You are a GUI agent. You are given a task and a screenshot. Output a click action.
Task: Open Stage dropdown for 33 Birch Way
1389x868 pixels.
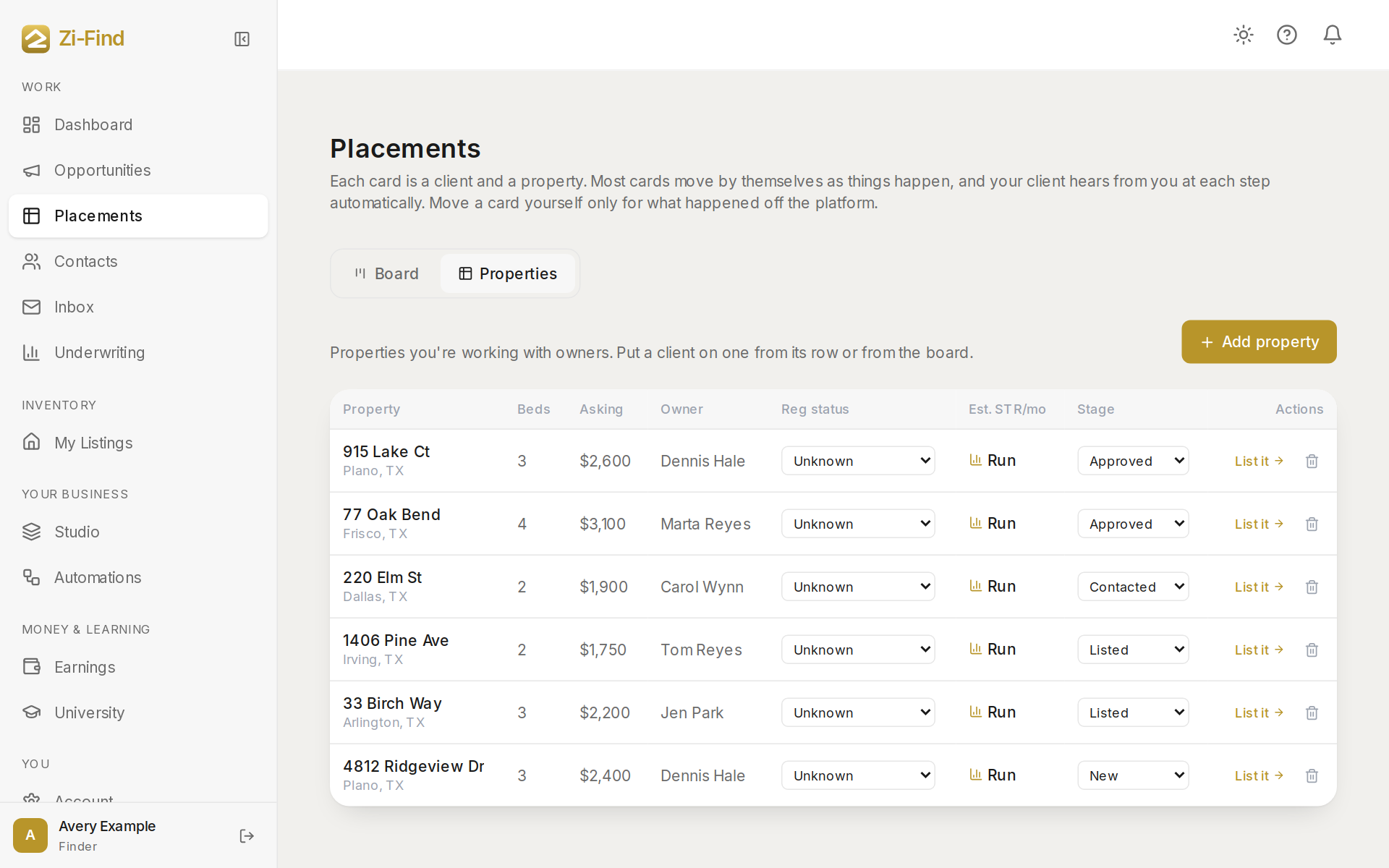(x=1133, y=712)
